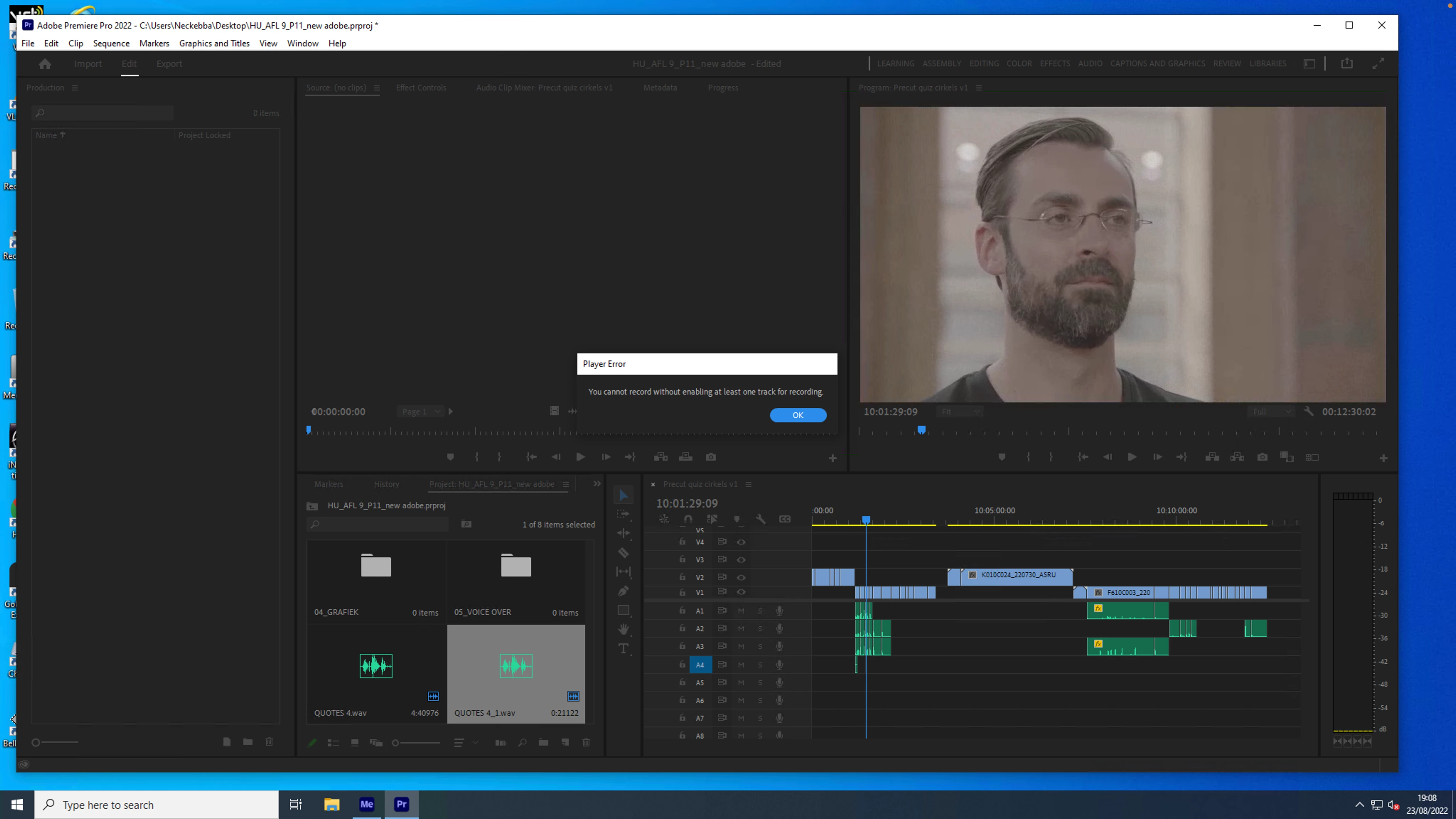Switch to the Export workspace
The width and height of the screenshot is (1456, 819).
click(169, 64)
